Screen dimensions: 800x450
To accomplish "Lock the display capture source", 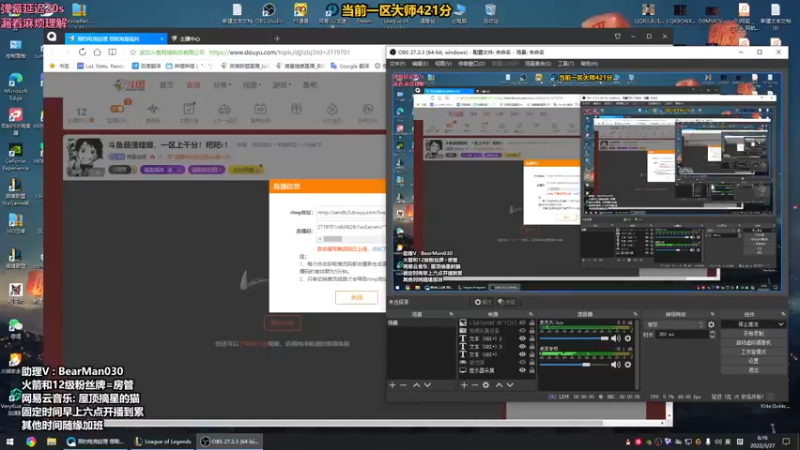I will point(532,370).
